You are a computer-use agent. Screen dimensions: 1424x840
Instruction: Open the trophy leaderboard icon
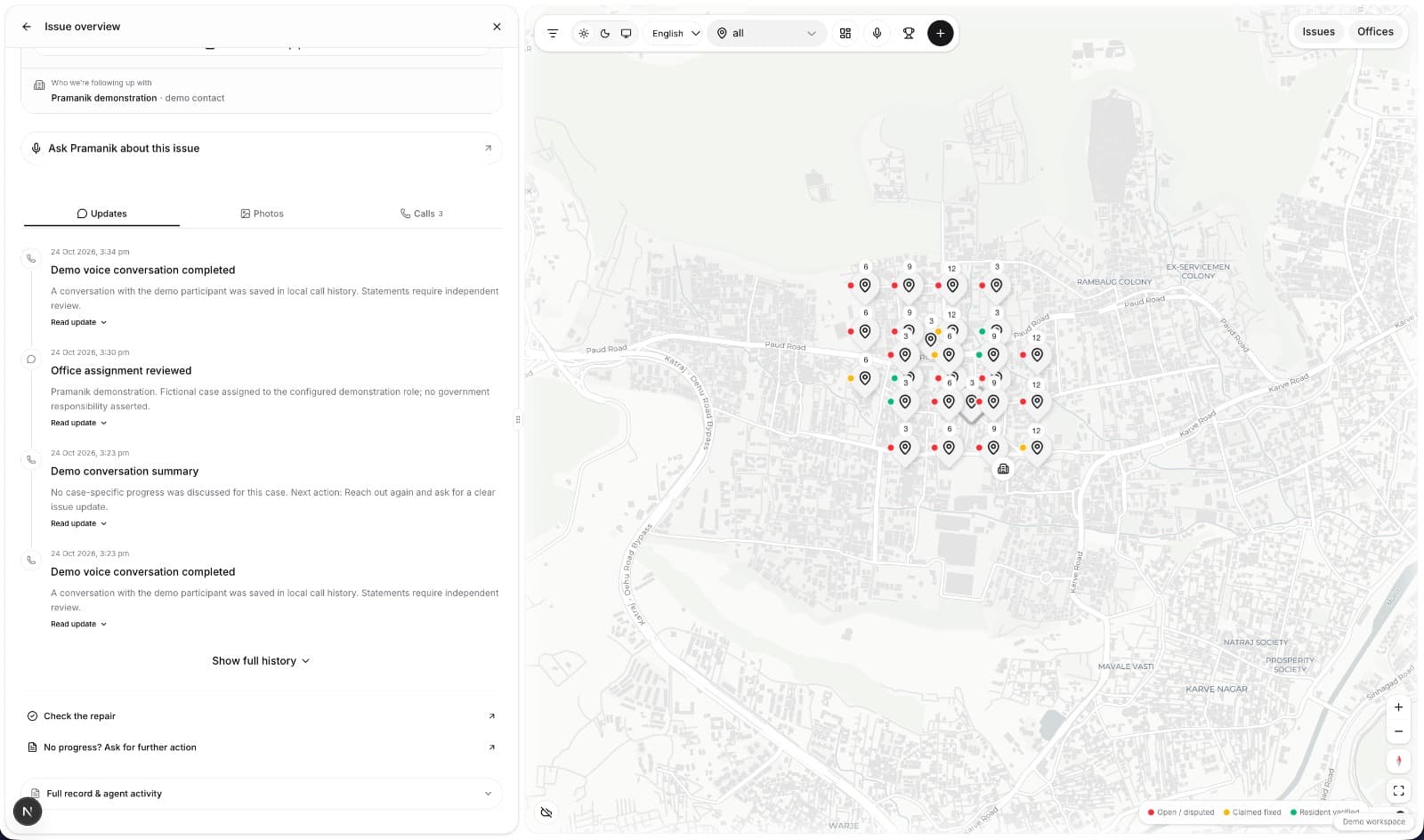pos(909,33)
